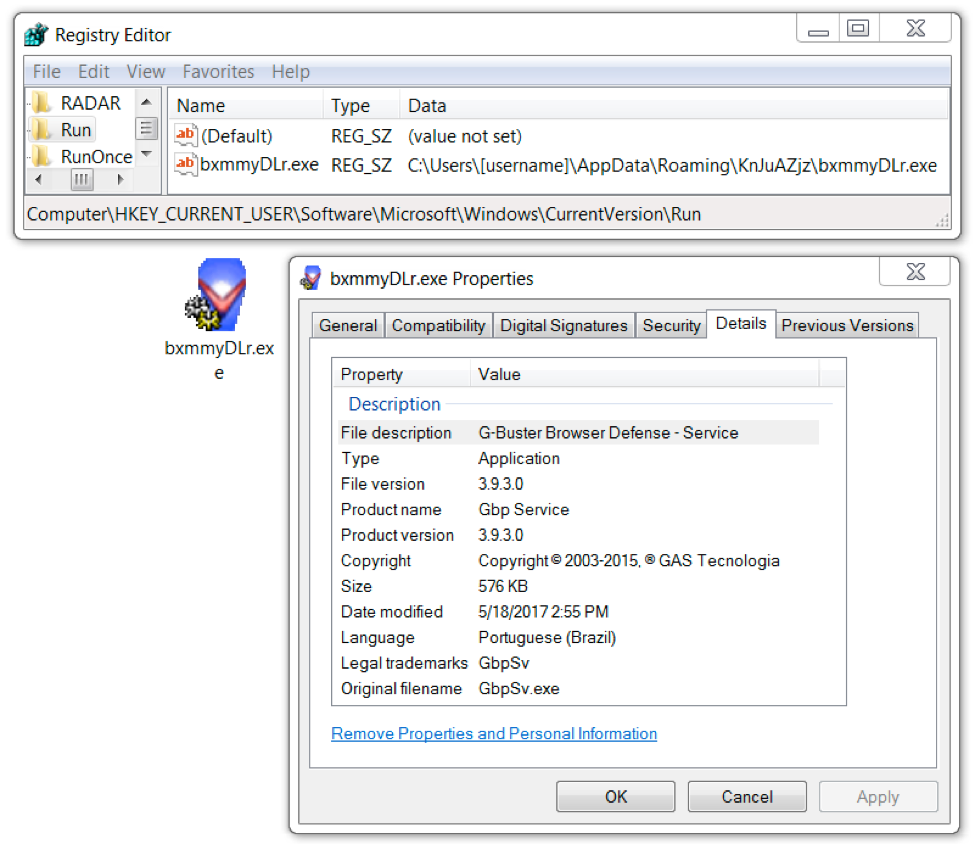Switch to the Previous Versions tab
The image size is (975, 844).
848,325
